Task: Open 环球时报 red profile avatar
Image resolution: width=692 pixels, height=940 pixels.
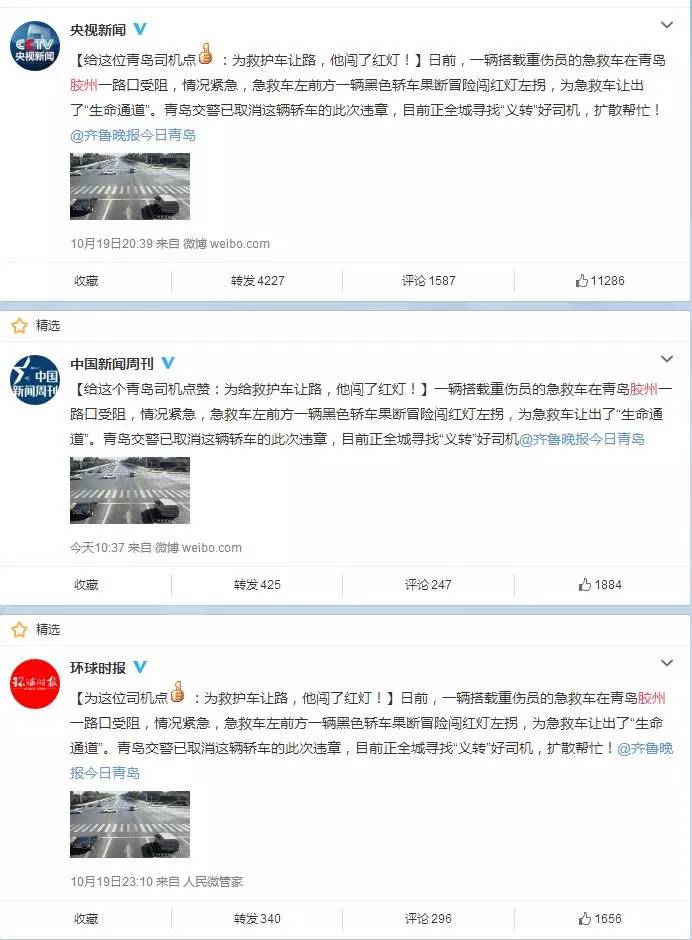Action: 35,683
